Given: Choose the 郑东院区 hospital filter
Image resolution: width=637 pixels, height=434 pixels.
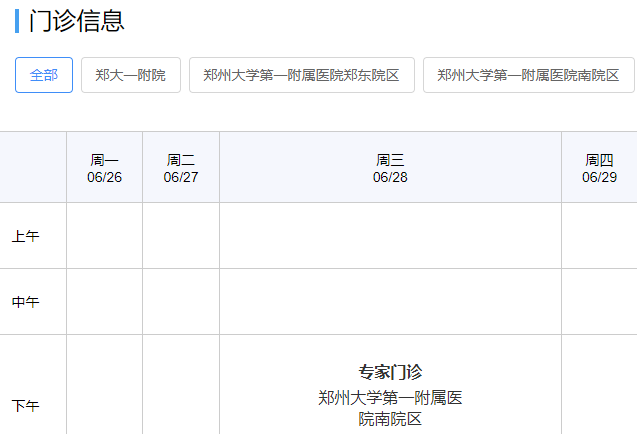Looking at the screenshot, I should [301, 75].
